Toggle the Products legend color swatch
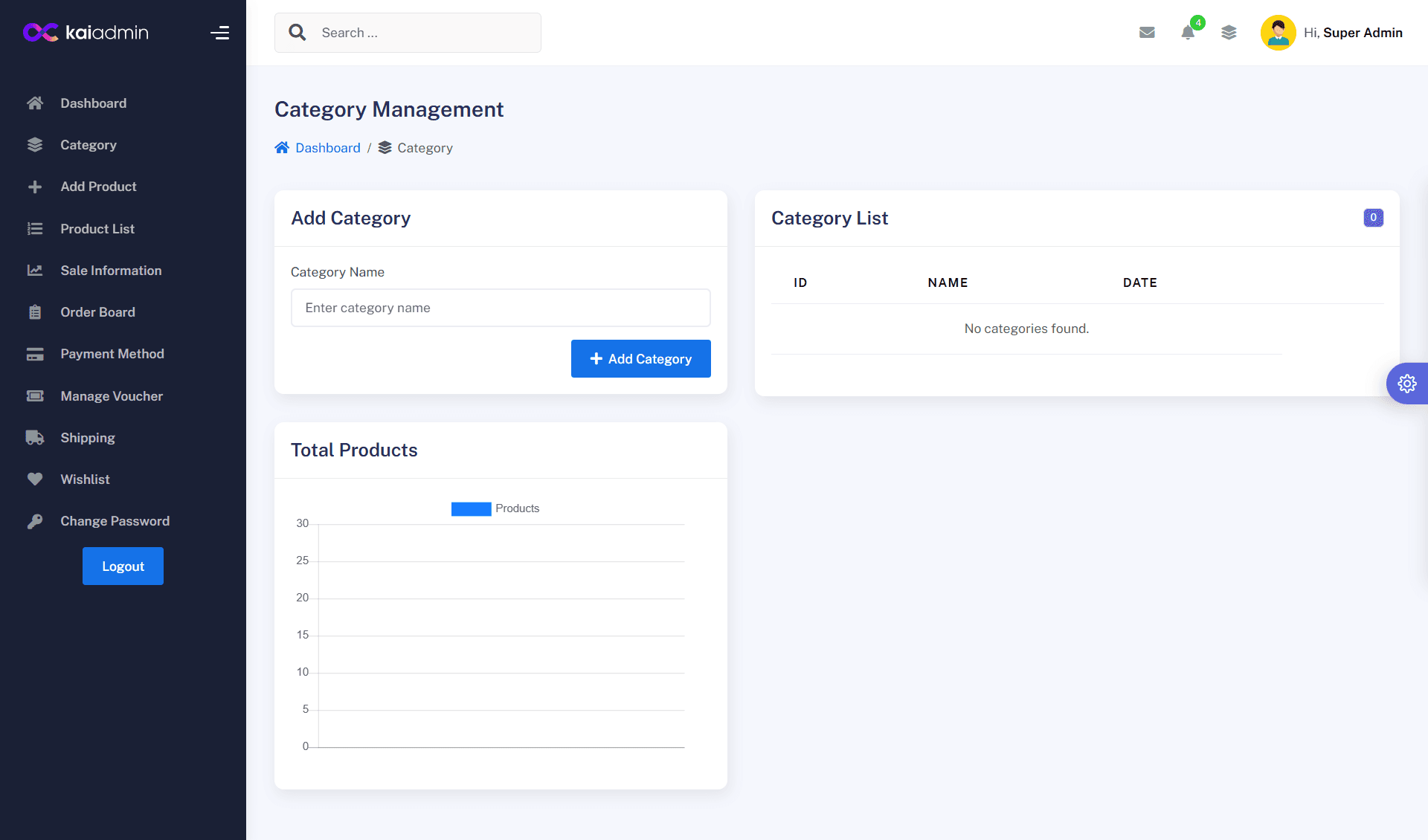1428x840 pixels. click(x=471, y=508)
